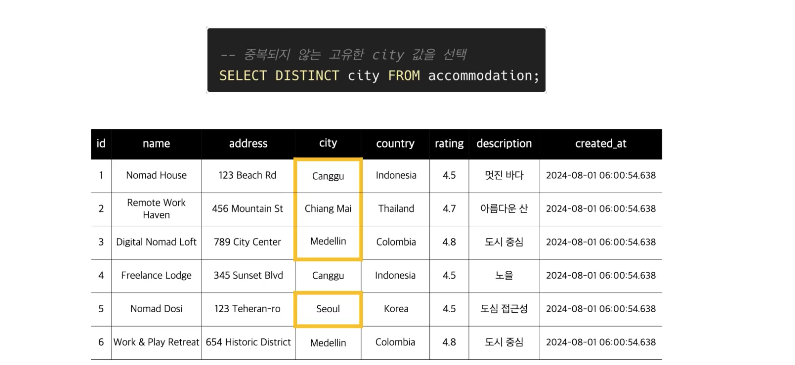
Task: Click the Korean comment line above the query
Action: coord(343,54)
